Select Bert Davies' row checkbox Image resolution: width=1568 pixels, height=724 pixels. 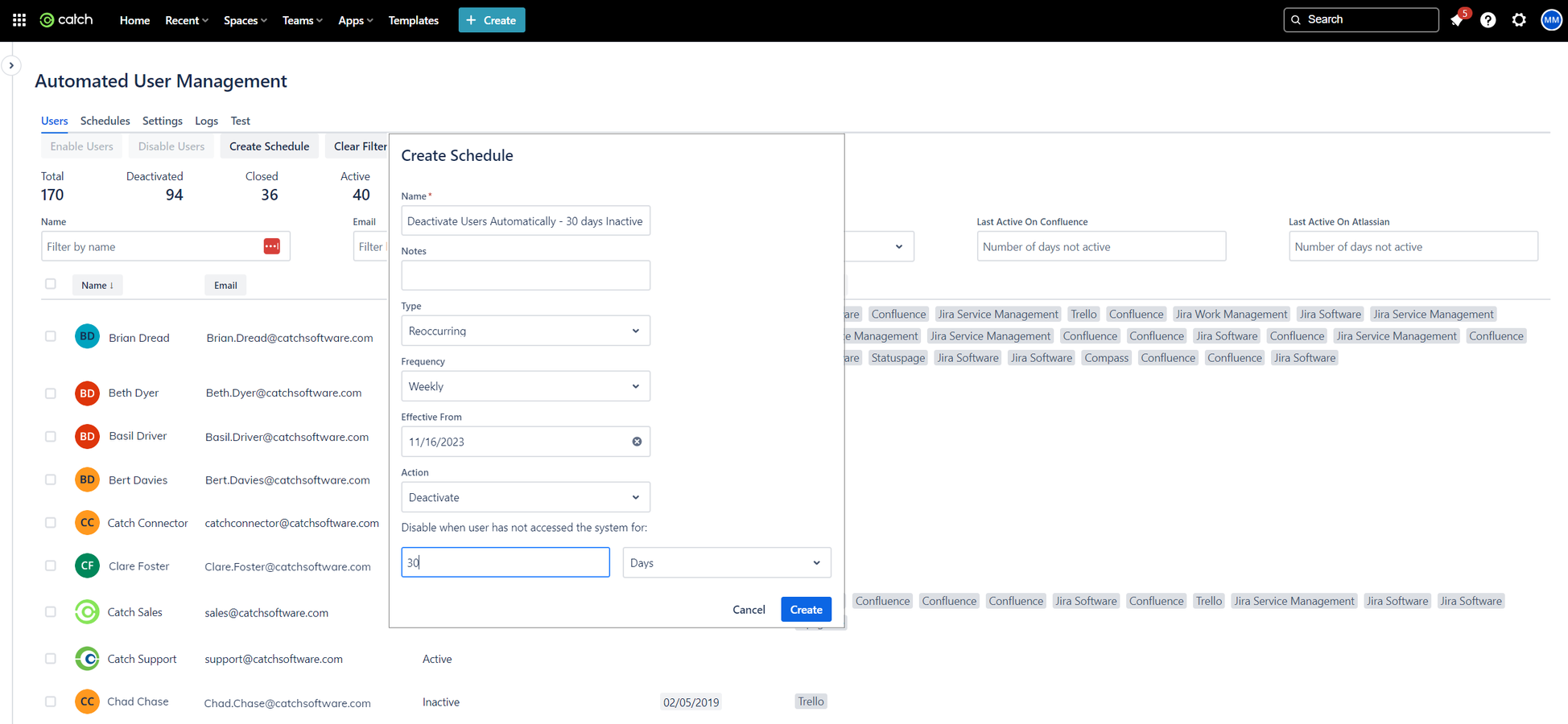[51, 479]
